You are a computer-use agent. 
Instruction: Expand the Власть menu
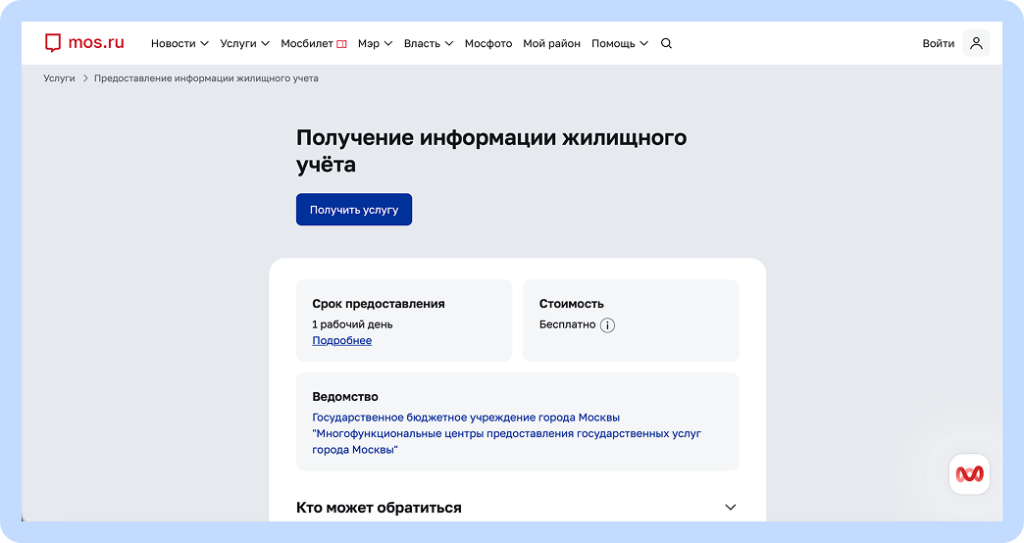pos(428,43)
